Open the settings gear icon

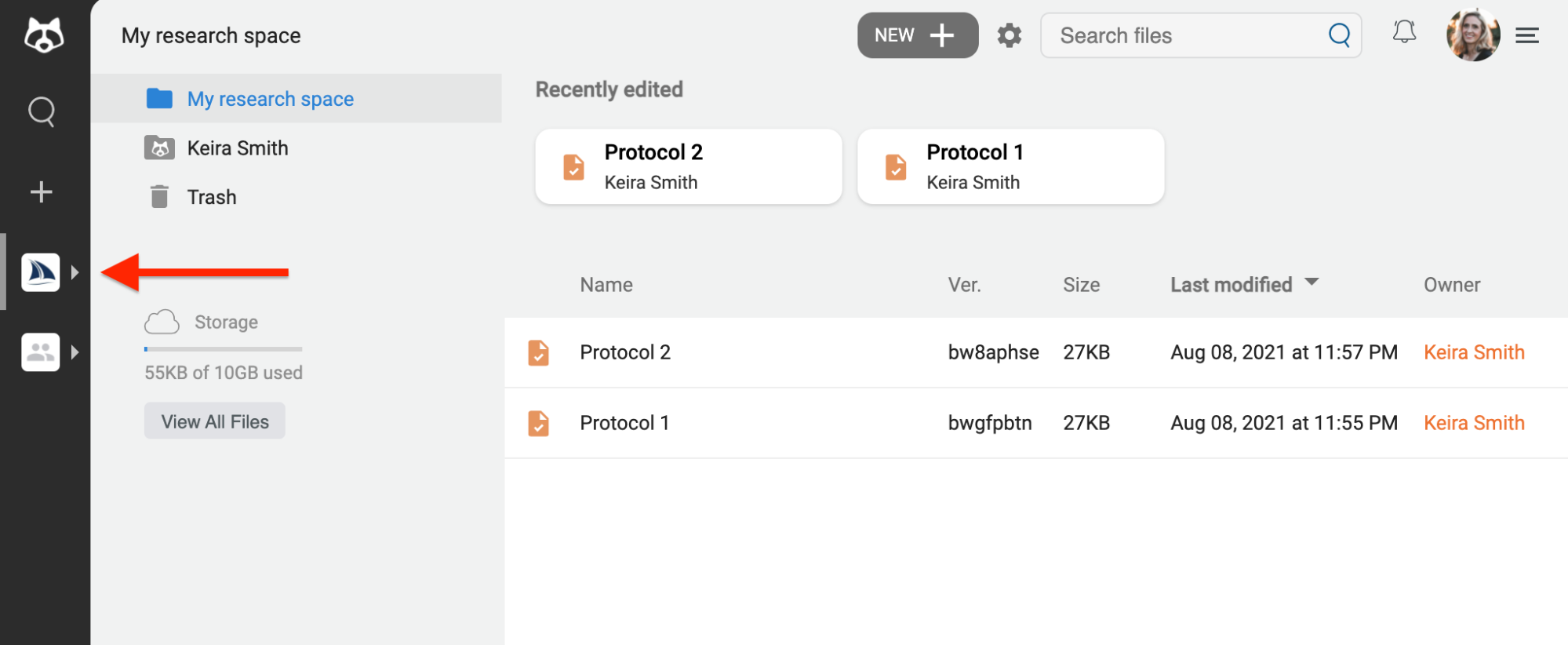[x=1009, y=35]
